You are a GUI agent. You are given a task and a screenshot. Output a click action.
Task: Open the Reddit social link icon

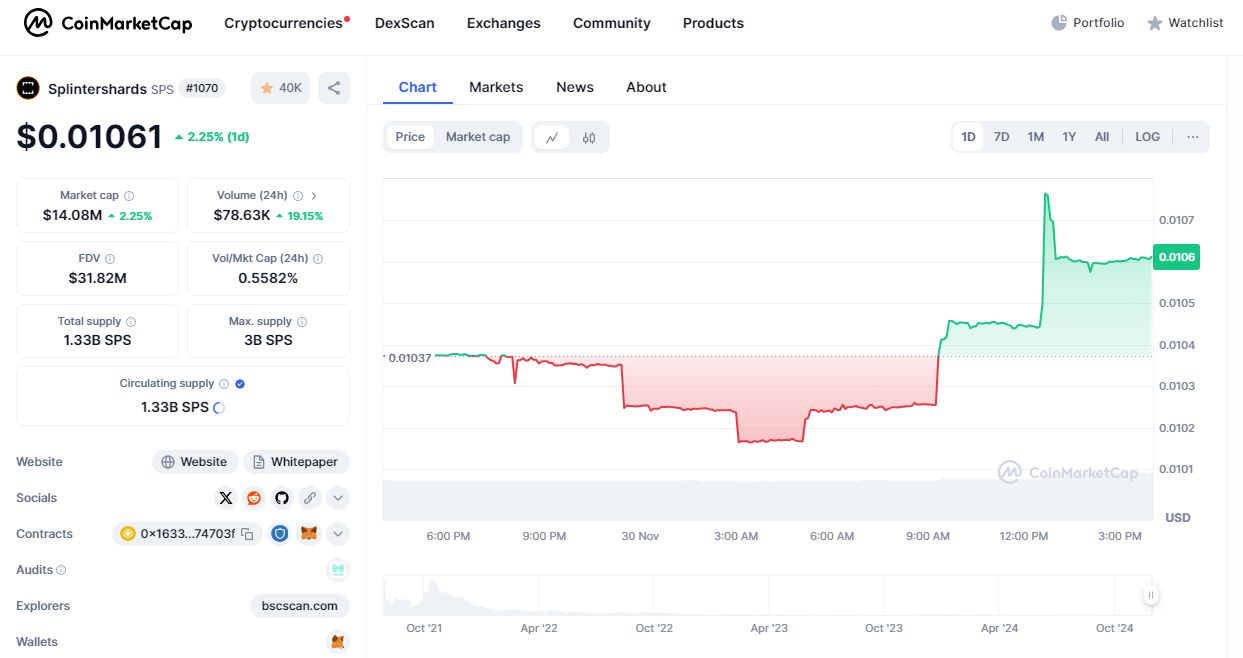(254, 498)
